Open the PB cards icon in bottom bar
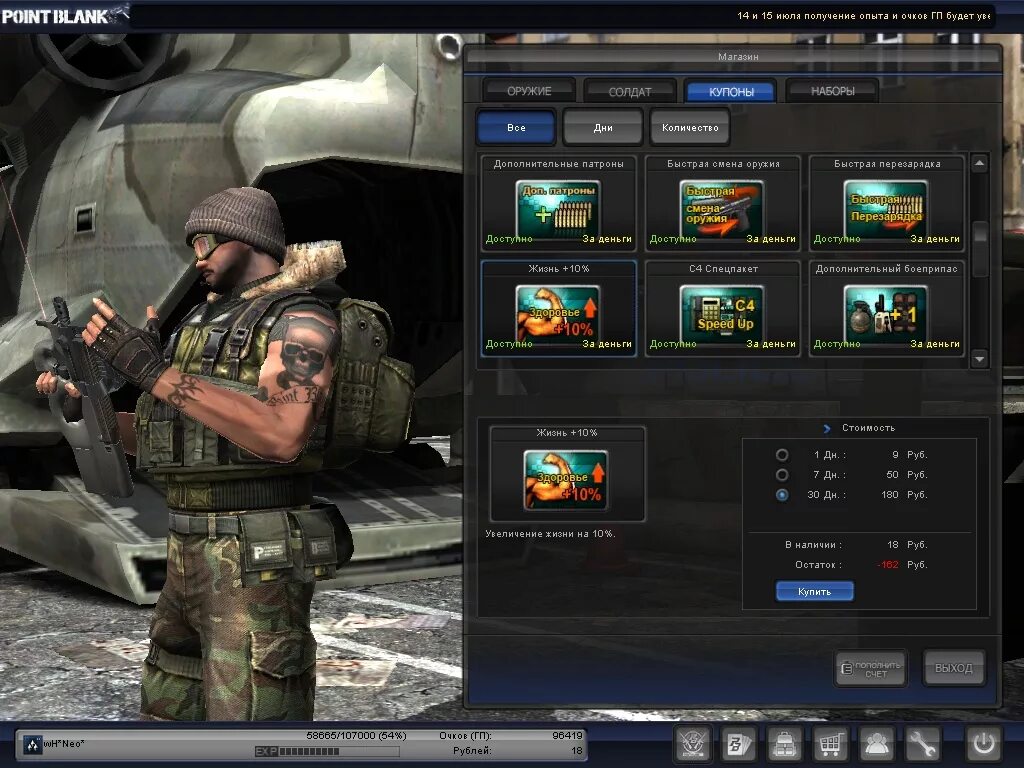The width and height of the screenshot is (1024, 768). tap(739, 743)
